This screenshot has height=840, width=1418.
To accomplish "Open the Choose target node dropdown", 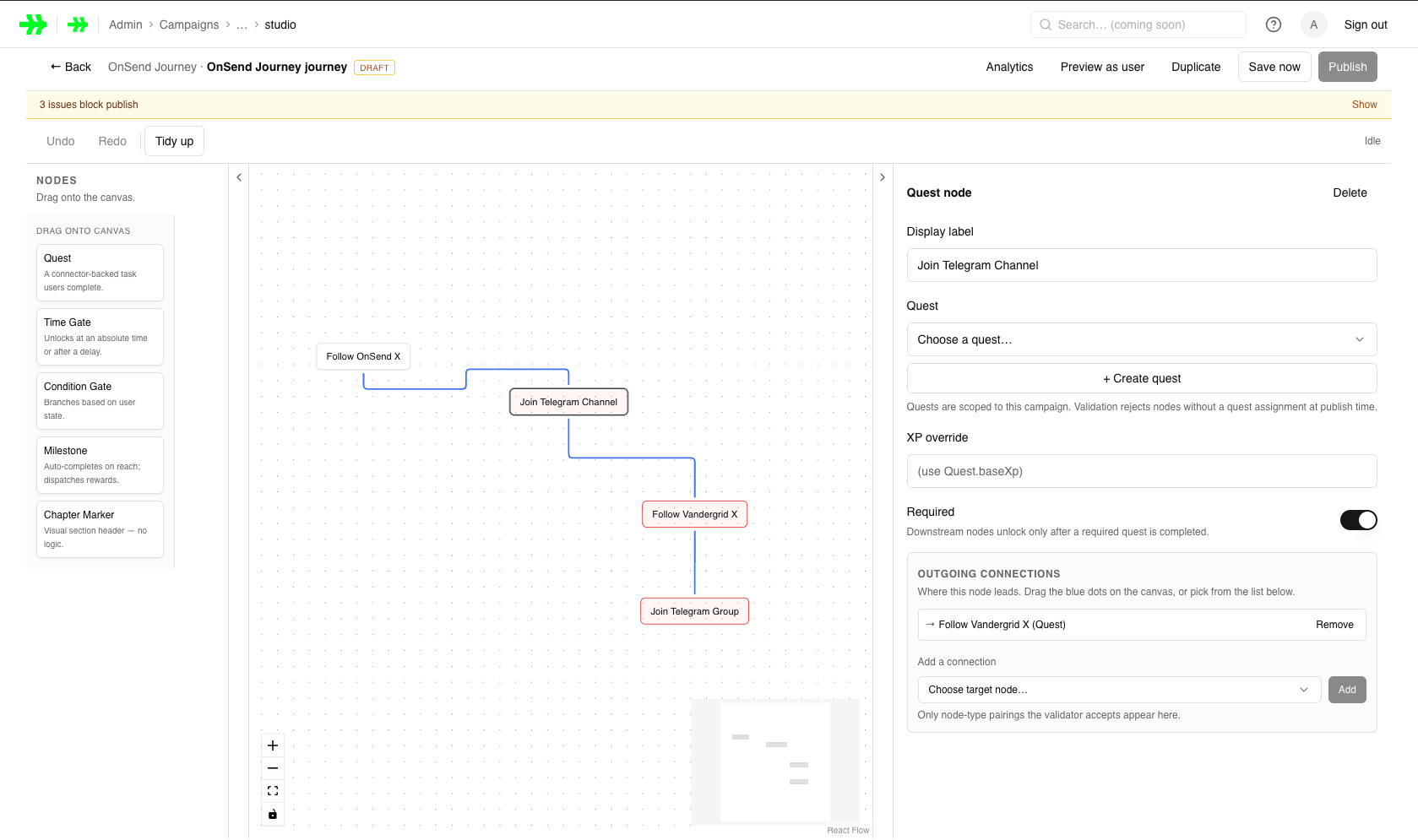I will pyautogui.click(x=1118, y=690).
